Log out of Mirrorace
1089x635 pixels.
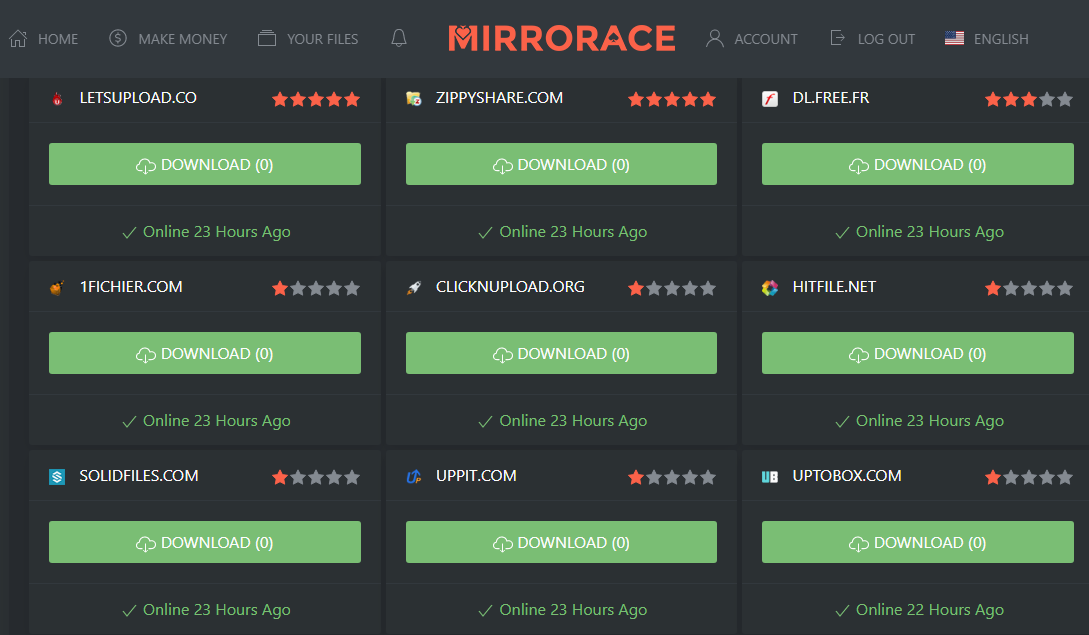click(x=872, y=39)
